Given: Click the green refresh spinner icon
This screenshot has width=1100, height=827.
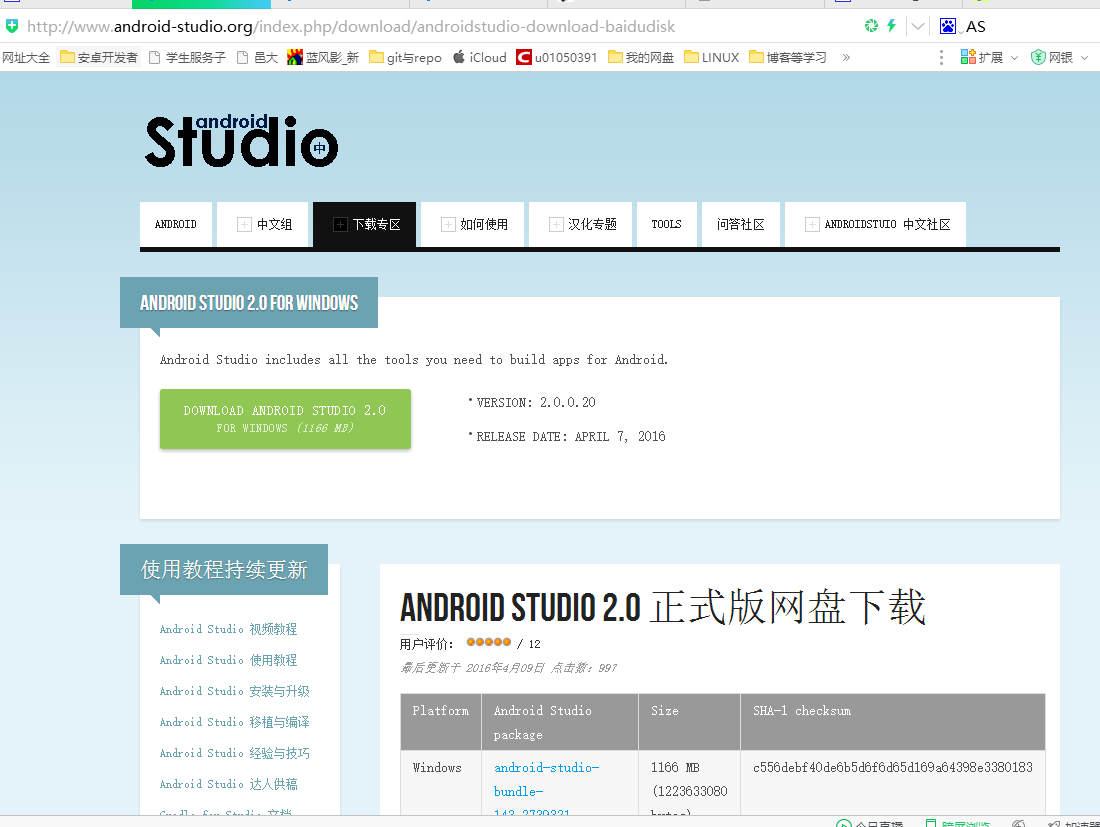Looking at the screenshot, I should coord(871,26).
